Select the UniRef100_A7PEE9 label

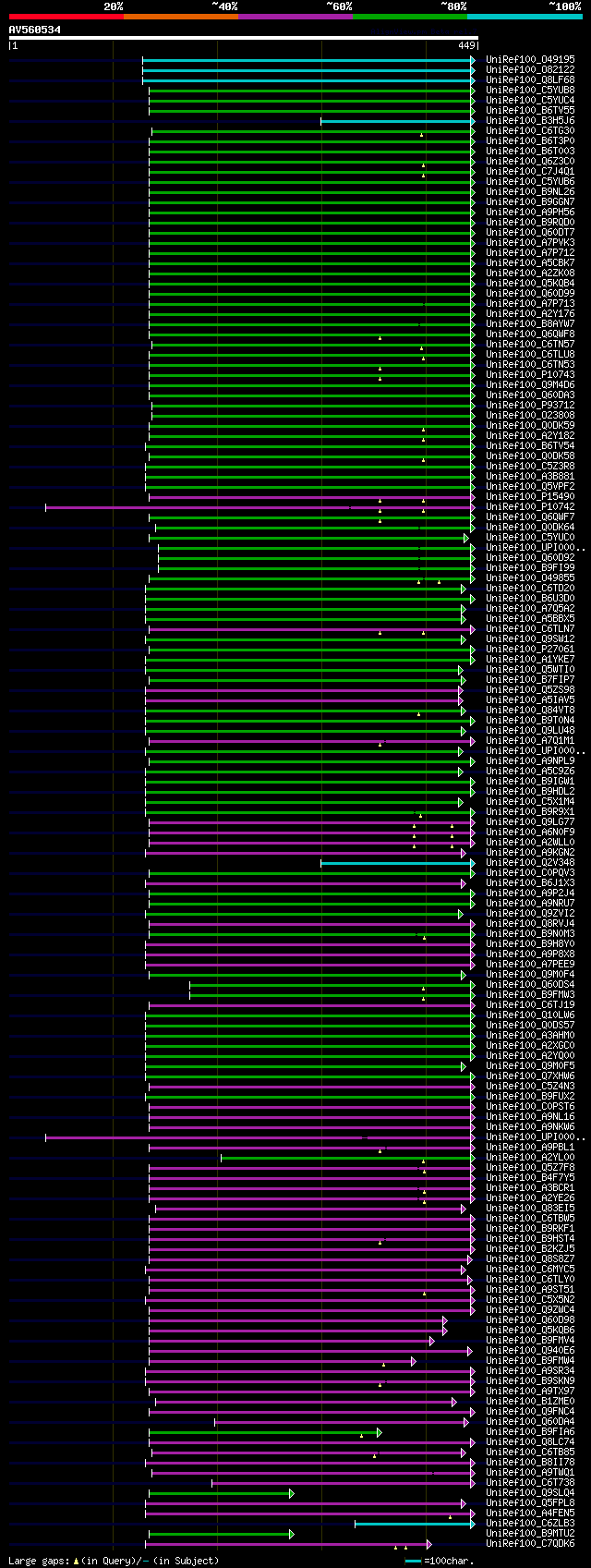530,964
